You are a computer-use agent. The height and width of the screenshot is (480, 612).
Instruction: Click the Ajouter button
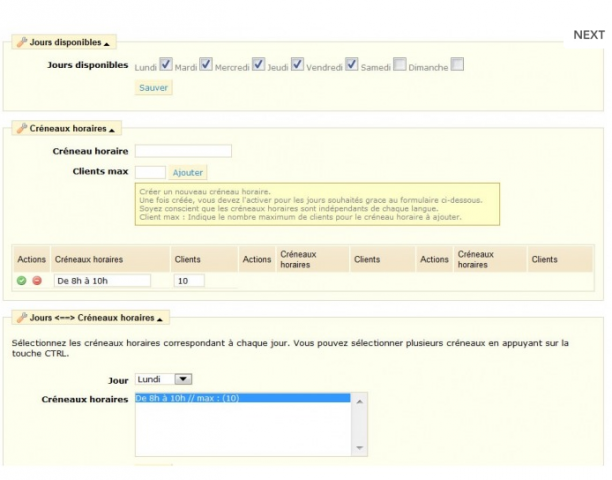coord(188,172)
